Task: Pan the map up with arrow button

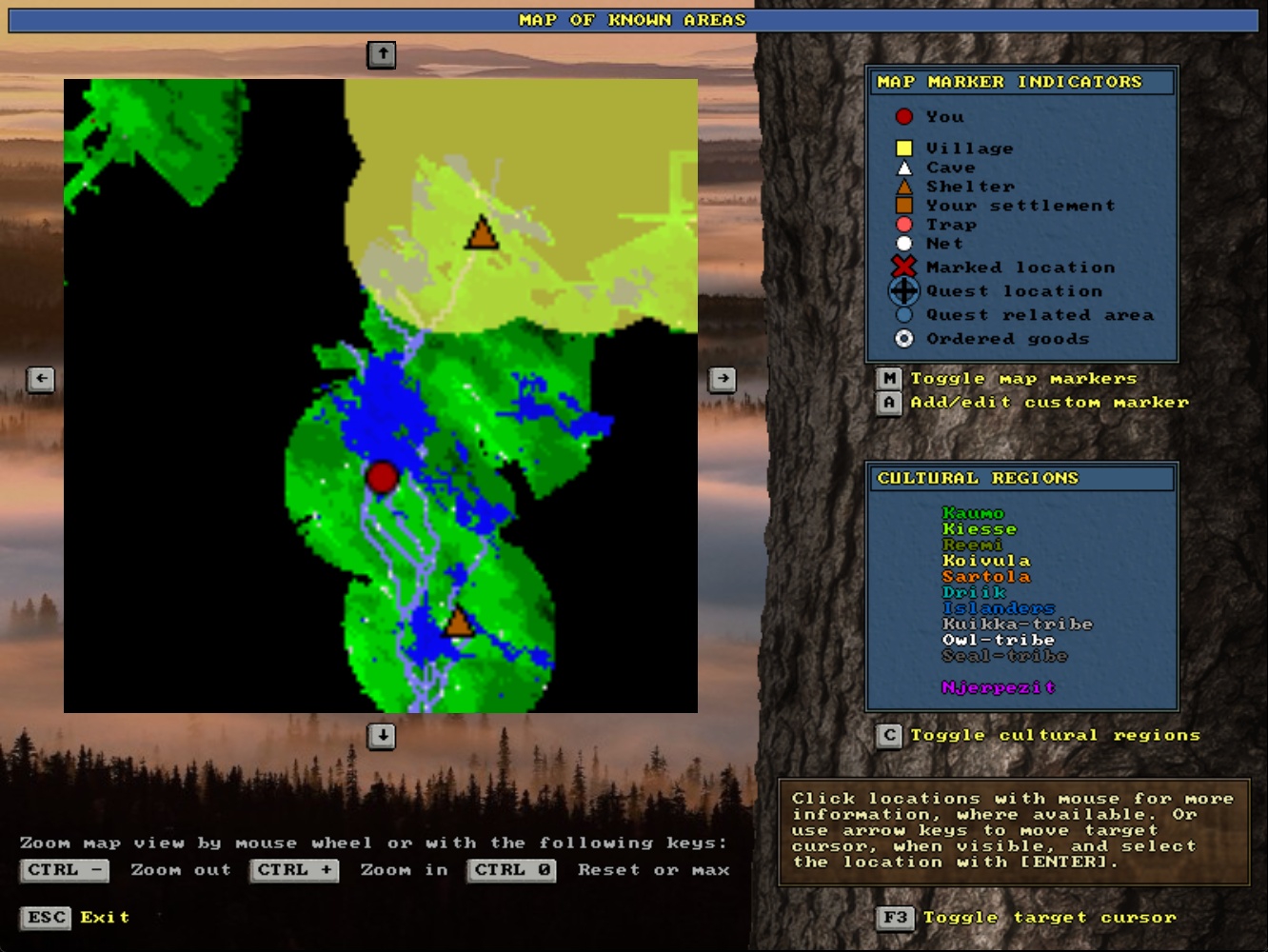Action: click(x=382, y=55)
